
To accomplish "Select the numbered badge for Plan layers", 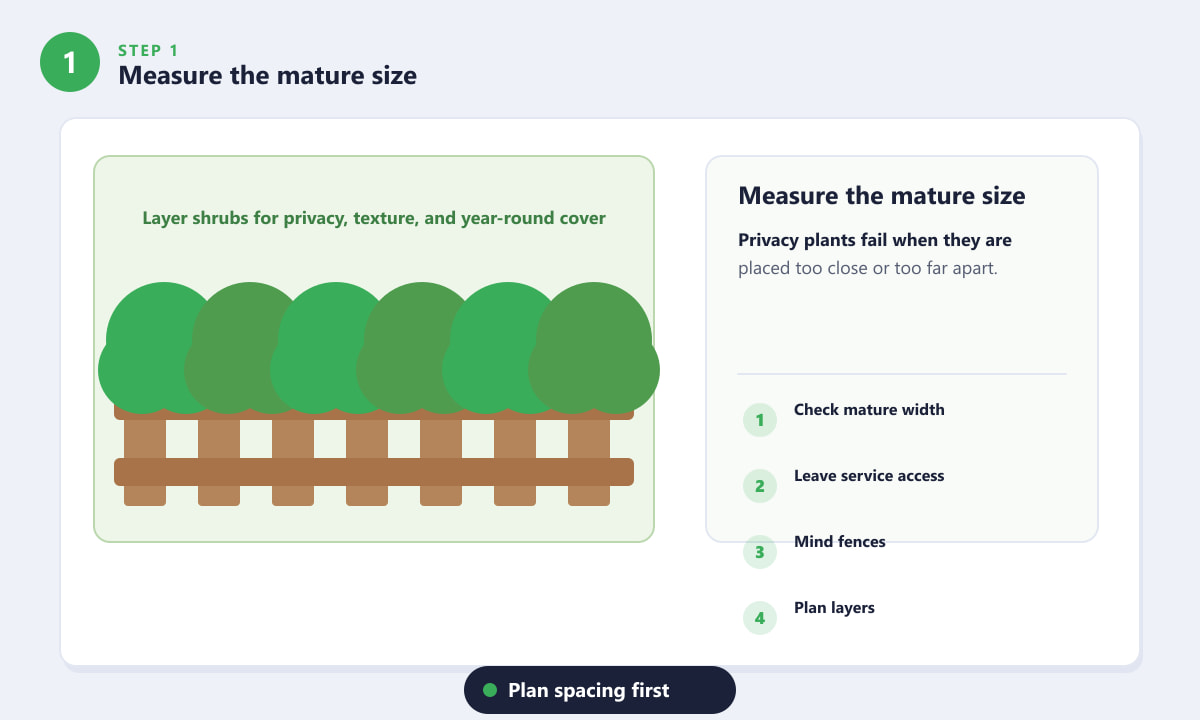I will click(760, 618).
